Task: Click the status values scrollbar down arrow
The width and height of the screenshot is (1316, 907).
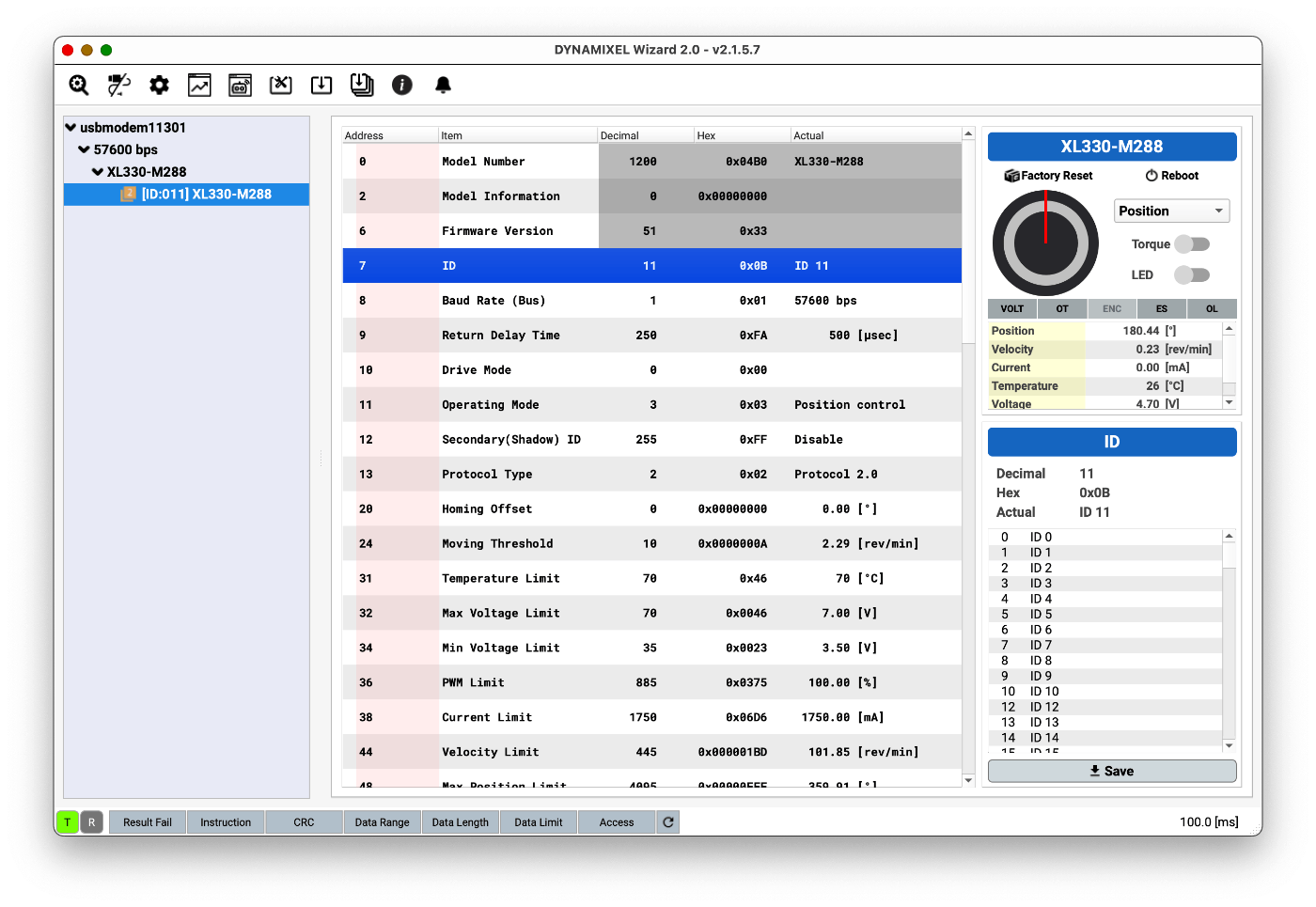Action: pyautogui.click(x=1229, y=402)
